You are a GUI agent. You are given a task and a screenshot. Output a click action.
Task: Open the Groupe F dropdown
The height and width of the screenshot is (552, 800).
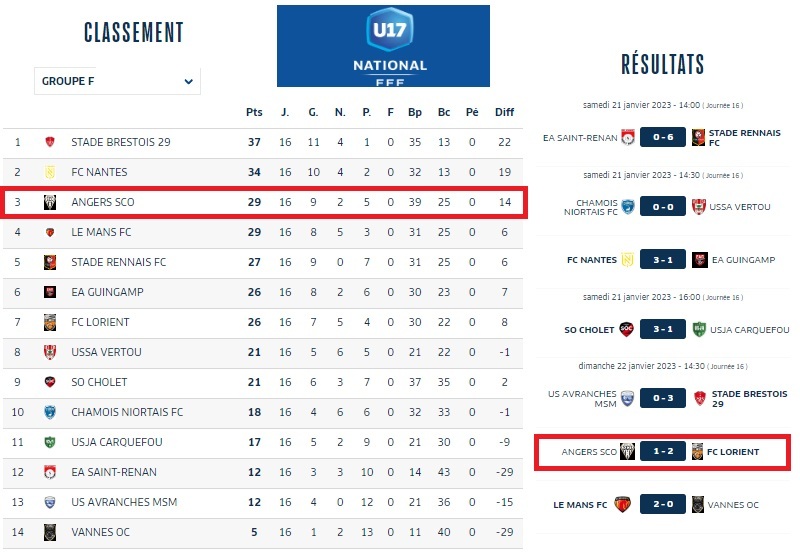click(x=117, y=82)
